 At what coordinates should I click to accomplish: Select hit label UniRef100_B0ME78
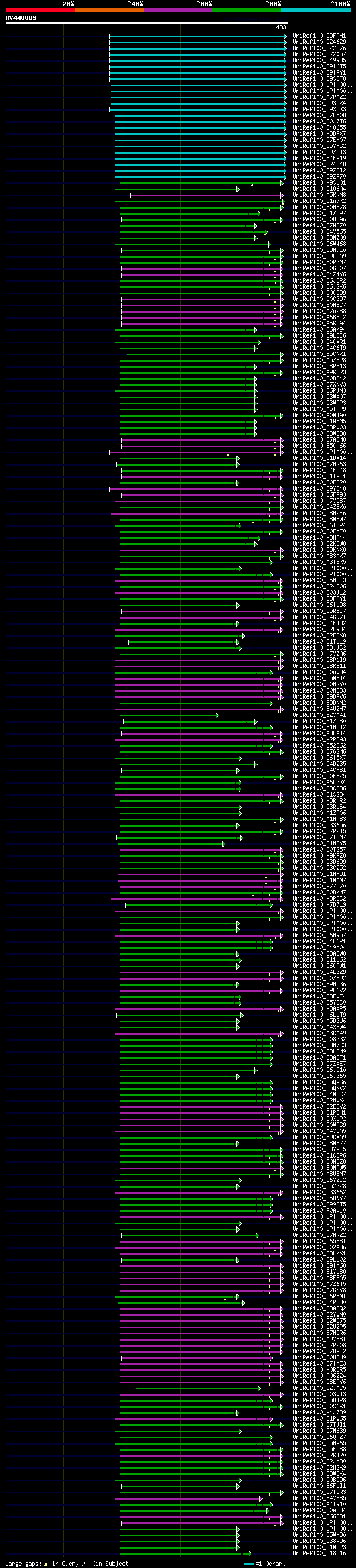[x=319, y=207]
